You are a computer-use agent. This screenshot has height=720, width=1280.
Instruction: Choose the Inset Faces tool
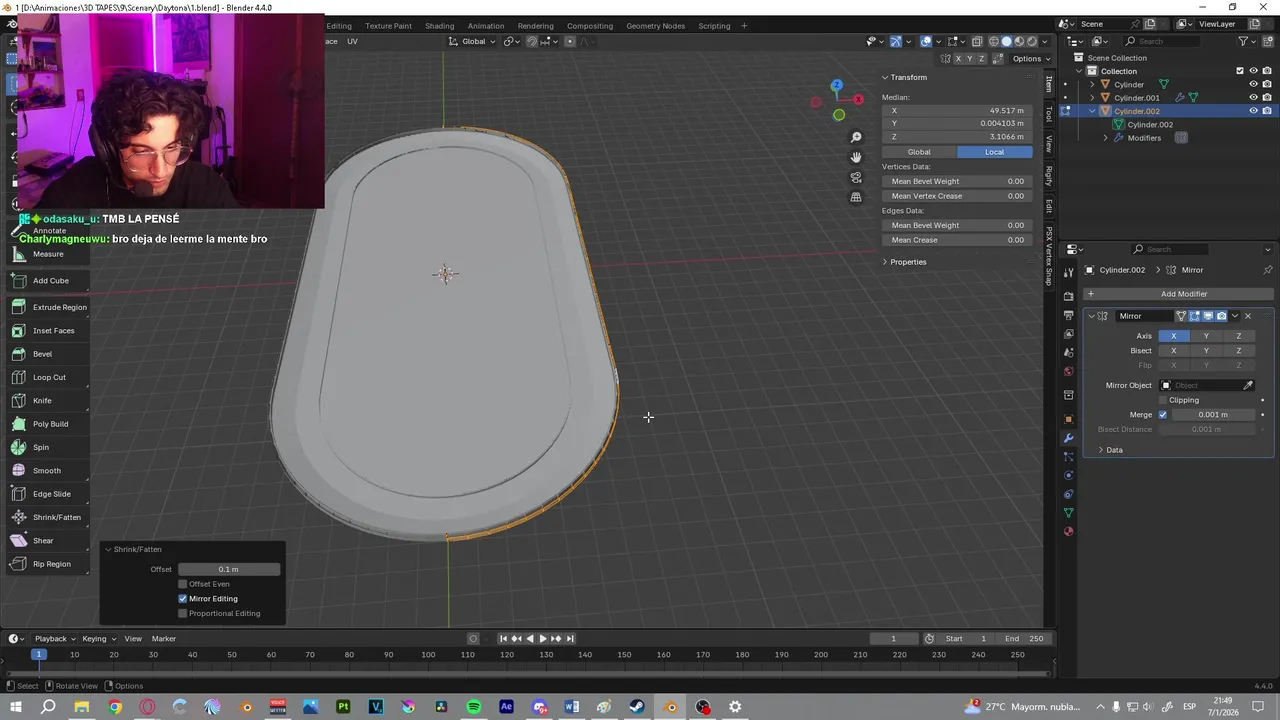(x=52, y=330)
